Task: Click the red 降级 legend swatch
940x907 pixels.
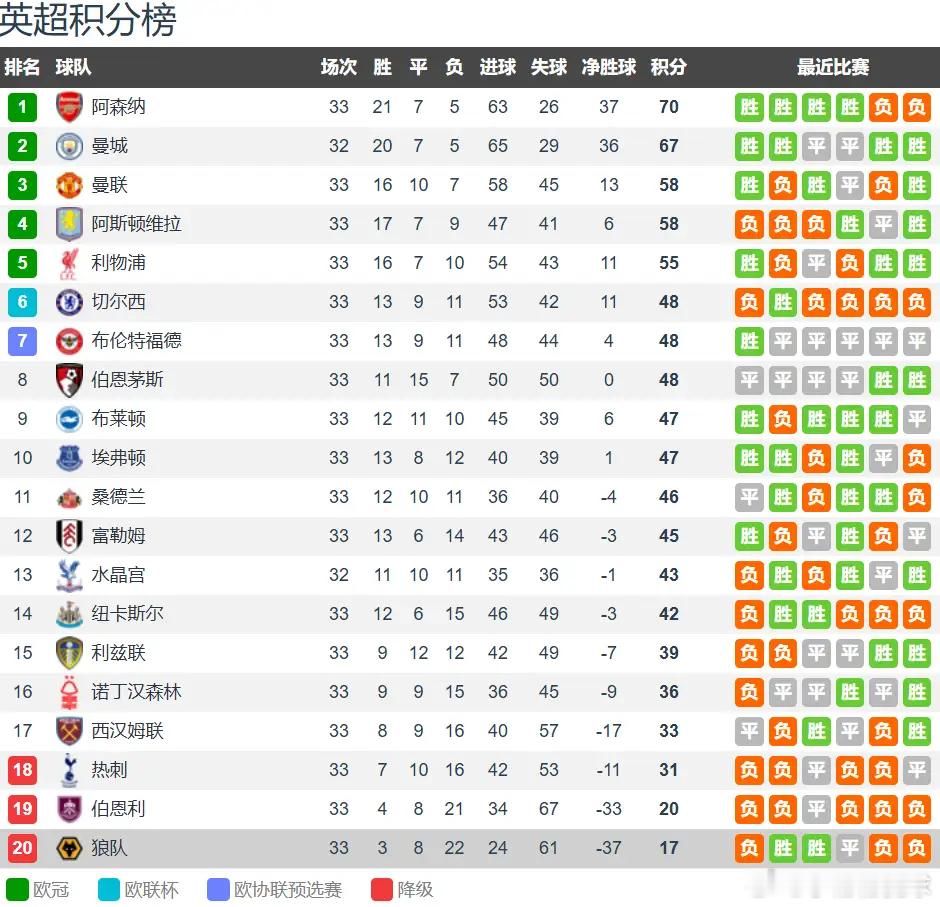Action: point(382,889)
